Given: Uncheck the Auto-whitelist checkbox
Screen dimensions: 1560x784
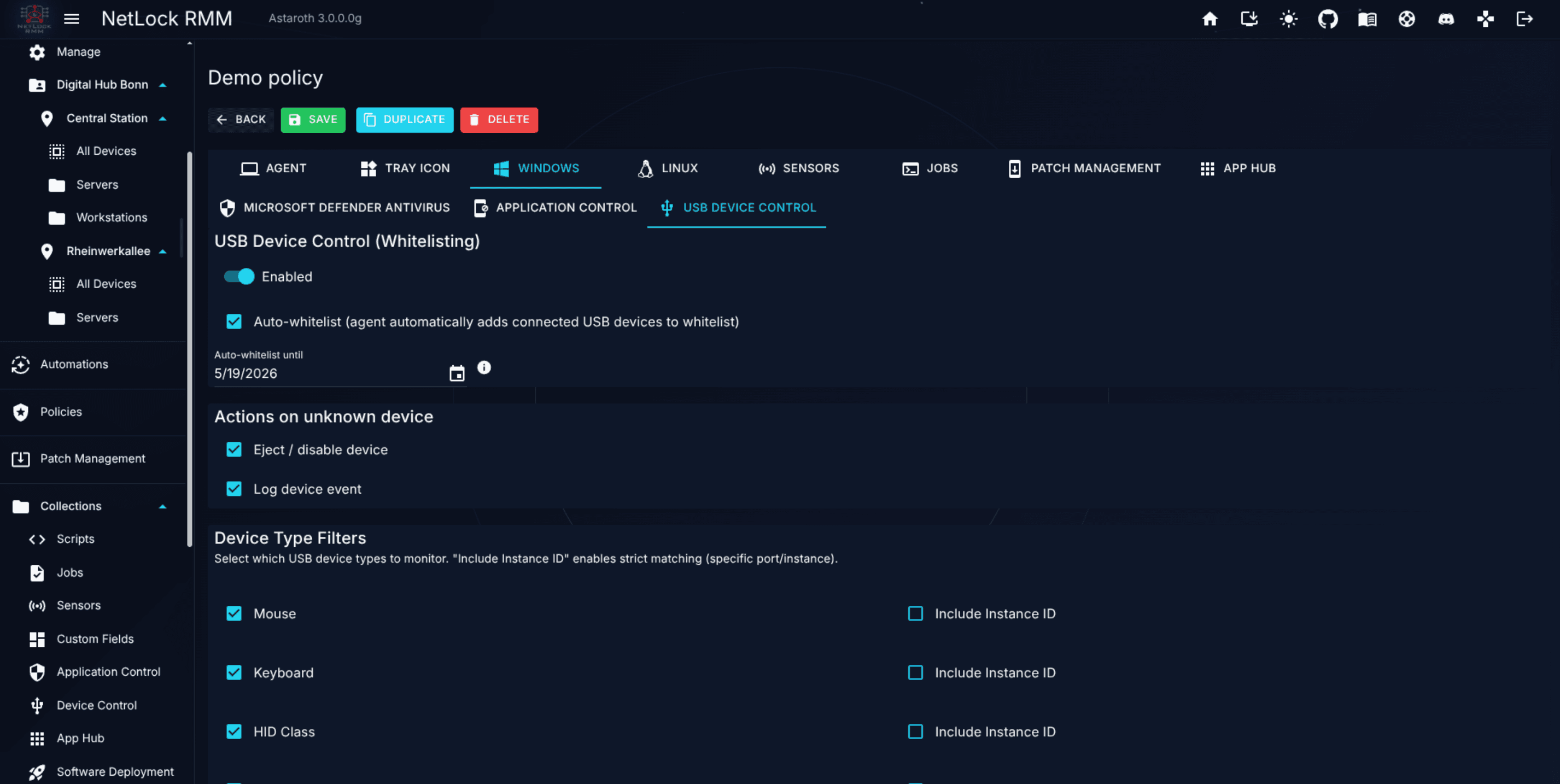Looking at the screenshot, I should click(x=234, y=321).
